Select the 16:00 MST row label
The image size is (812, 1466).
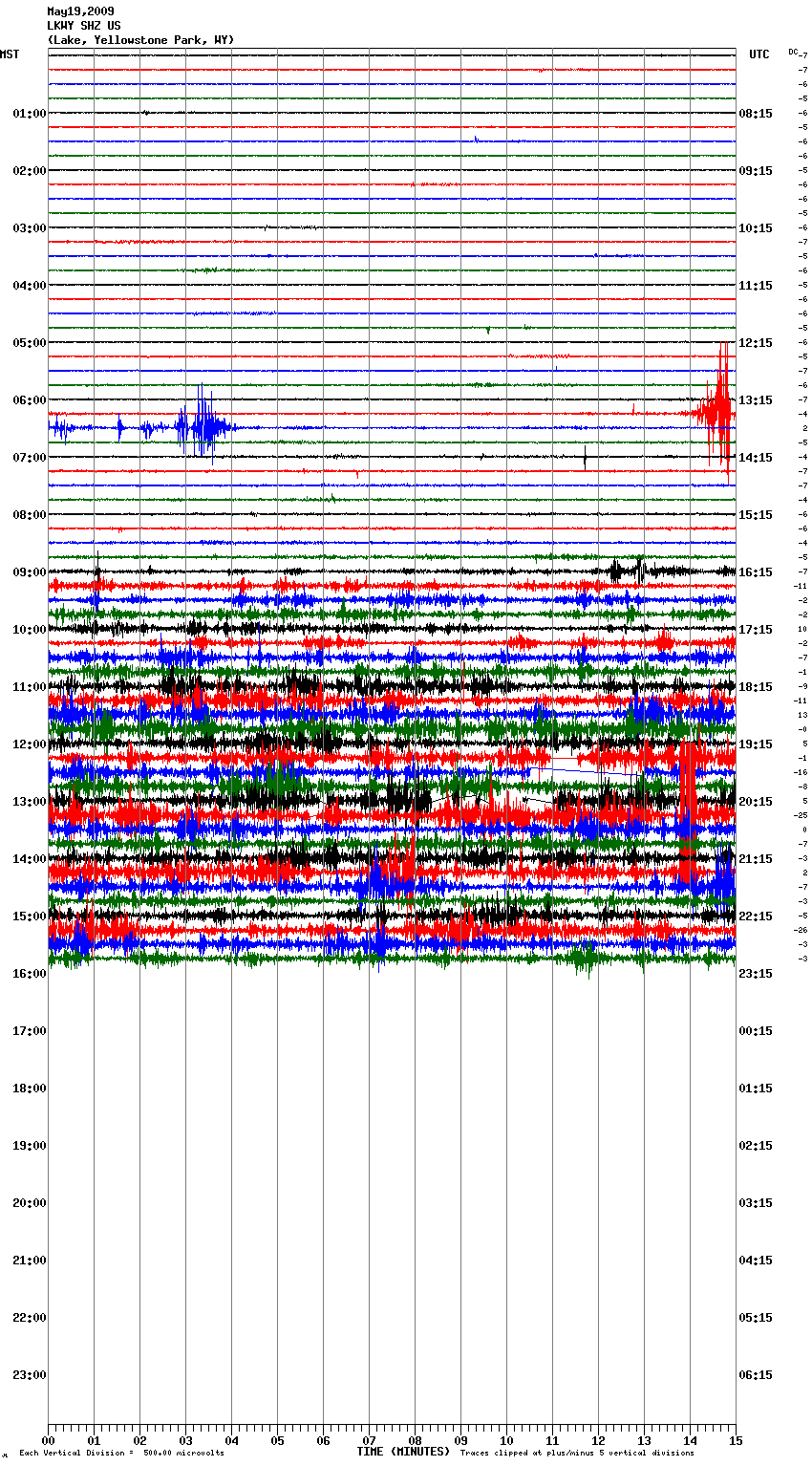point(29,974)
